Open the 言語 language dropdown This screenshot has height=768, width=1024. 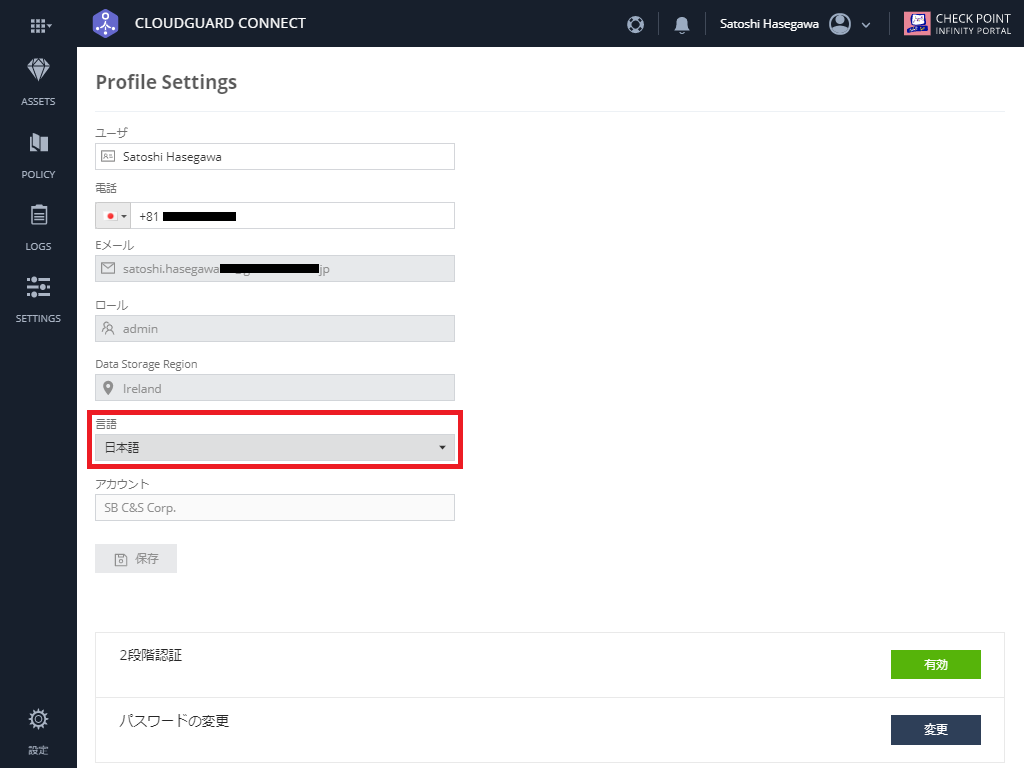click(x=275, y=447)
